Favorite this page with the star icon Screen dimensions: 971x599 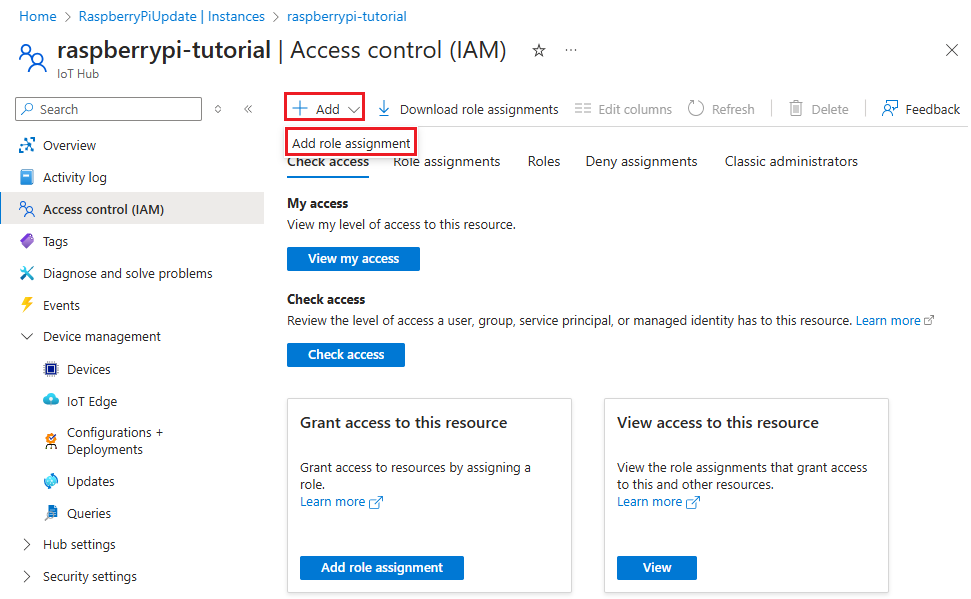(x=539, y=51)
